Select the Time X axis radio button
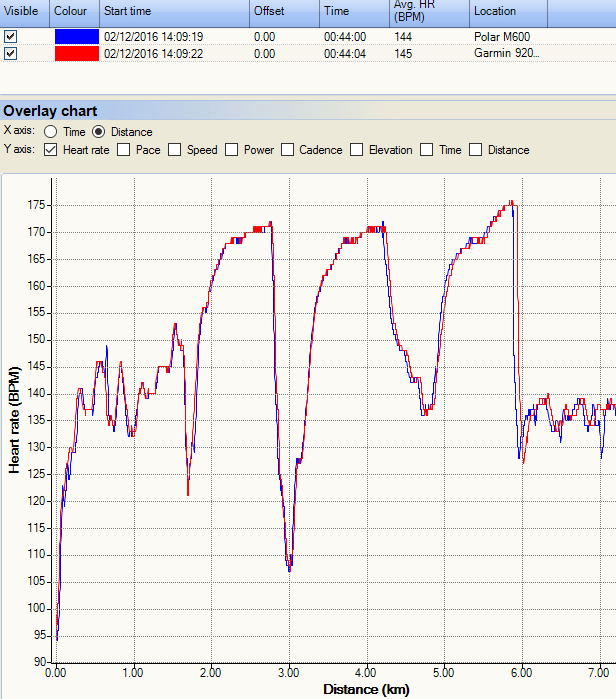The image size is (616, 699). point(50,132)
